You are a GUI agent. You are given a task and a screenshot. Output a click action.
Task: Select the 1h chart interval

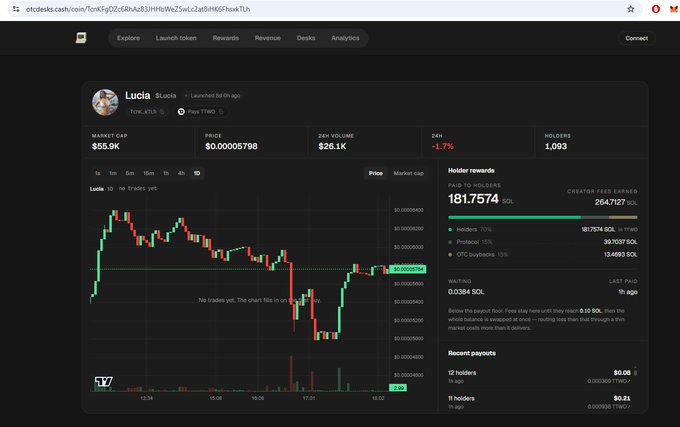[166, 173]
